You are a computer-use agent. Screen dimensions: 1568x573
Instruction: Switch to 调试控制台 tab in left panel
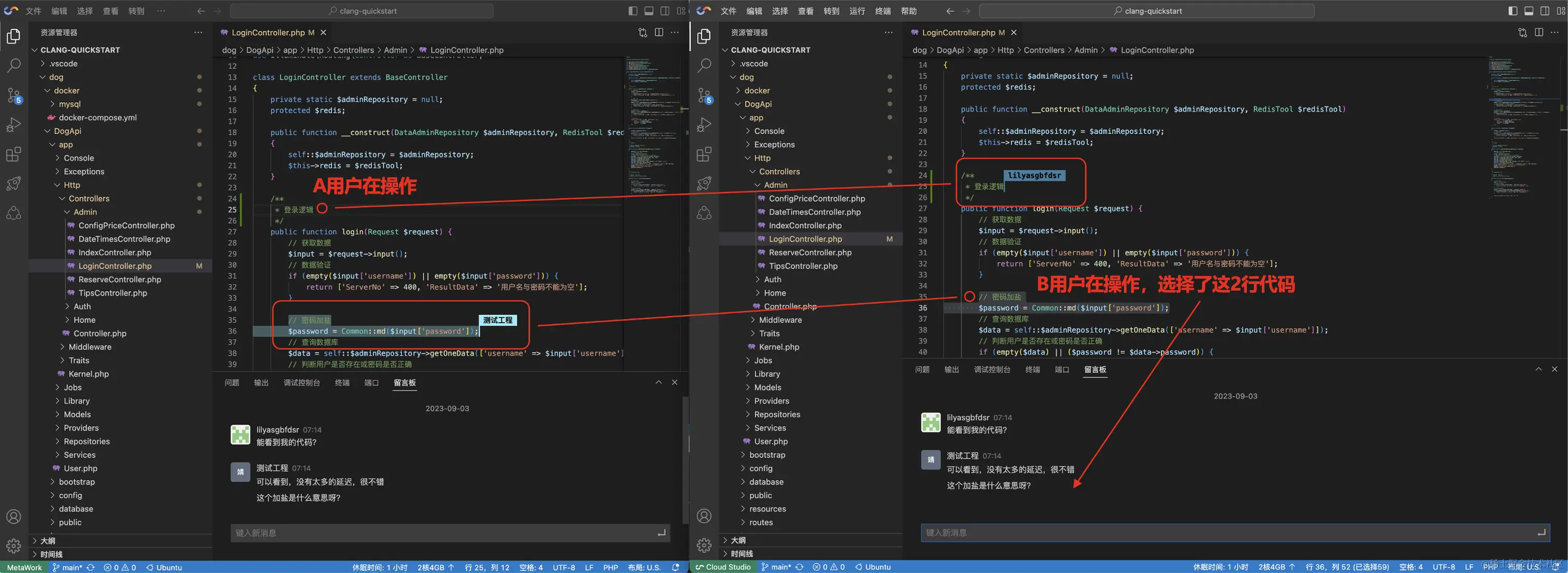(x=301, y=382)
